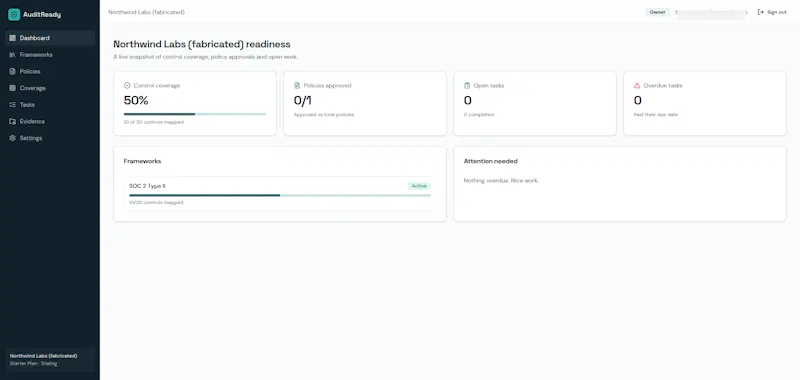Click the Frameworks icon in sidebar
800x380 pixels.
[13, 55]
